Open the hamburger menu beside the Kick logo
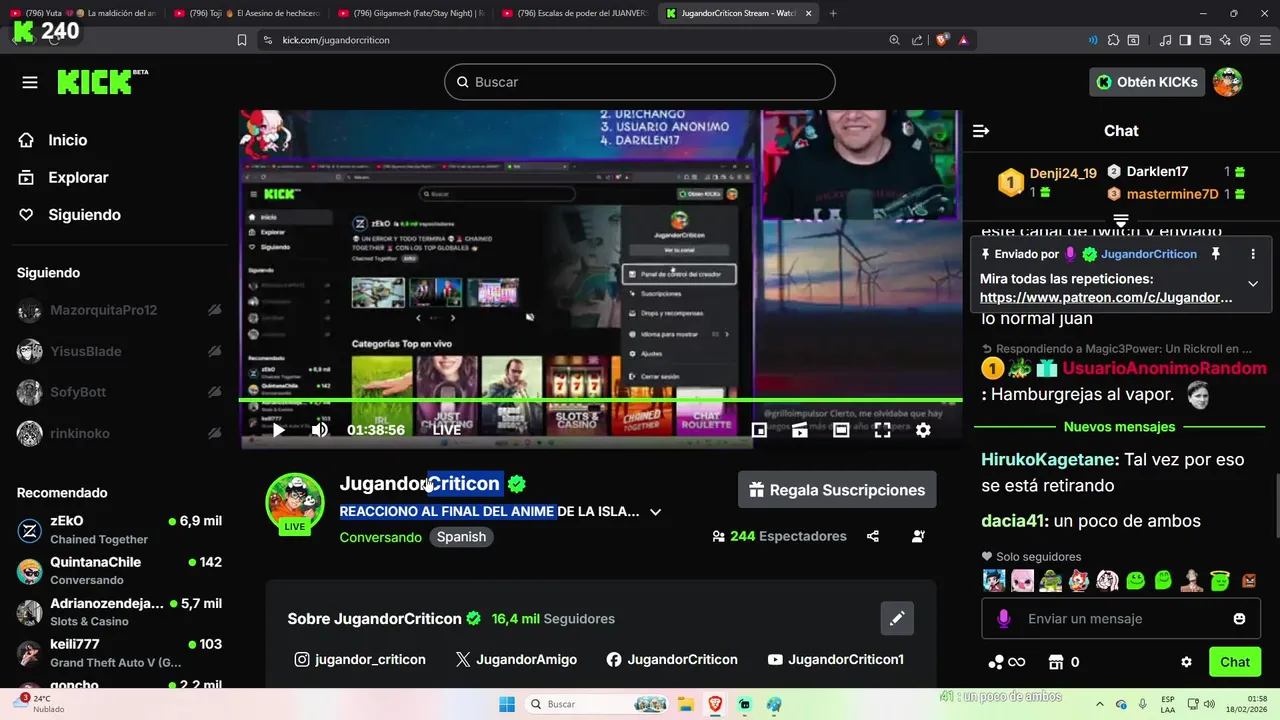Viewport: 1280px width, 720px height. (30, 82)
